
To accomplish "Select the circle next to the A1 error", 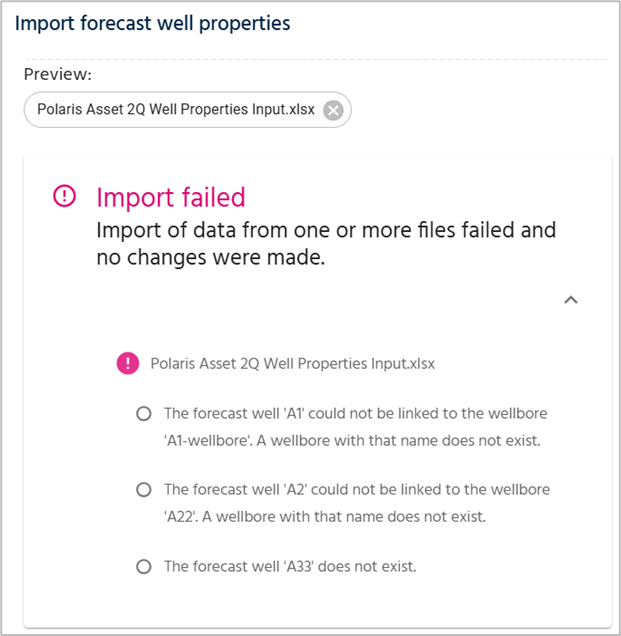I will [x=144, y=413].
